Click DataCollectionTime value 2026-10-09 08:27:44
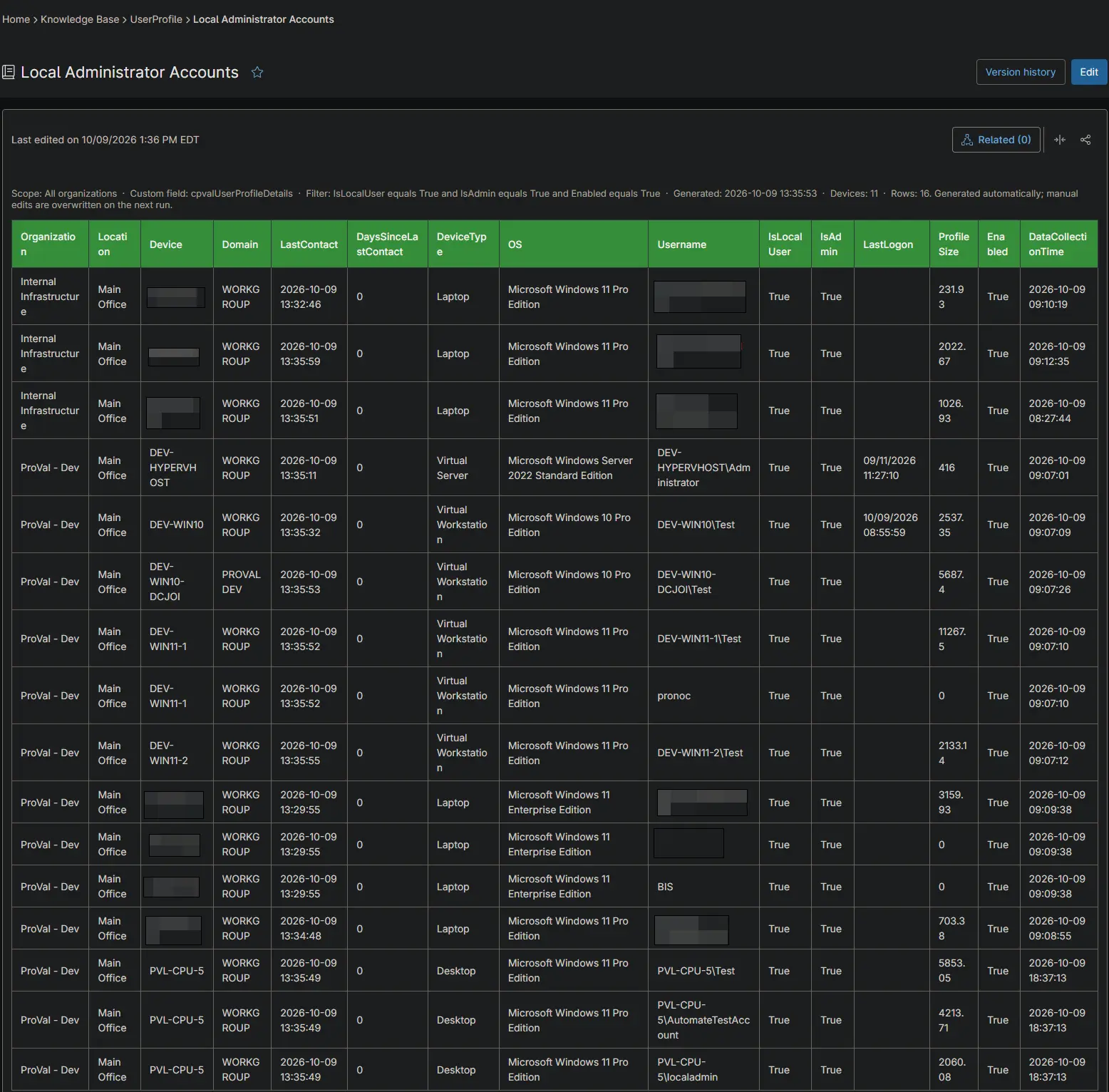 pyautogui.click(x=1058, y=411)
